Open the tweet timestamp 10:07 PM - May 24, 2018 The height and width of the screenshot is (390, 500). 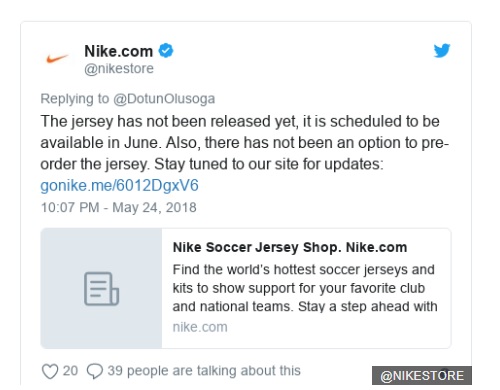[x=119, y=207]
